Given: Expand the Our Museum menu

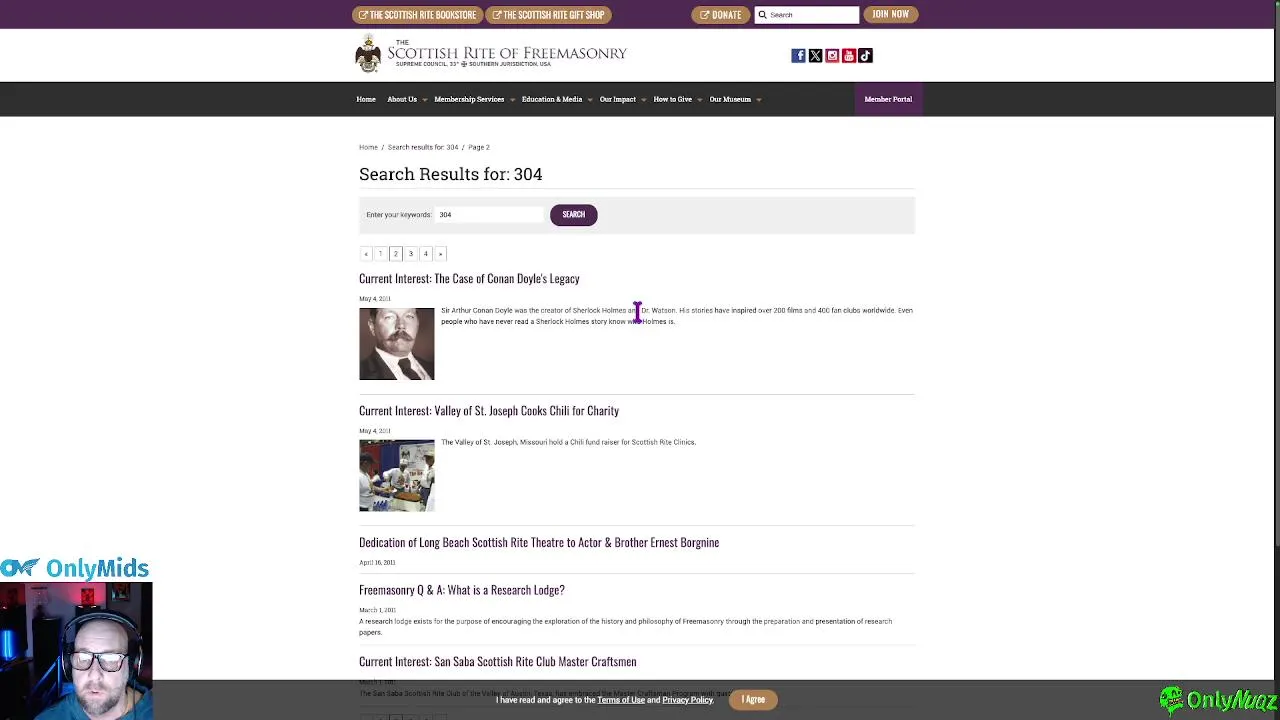Looking at the screenshot, I should (x=735, y=99).
